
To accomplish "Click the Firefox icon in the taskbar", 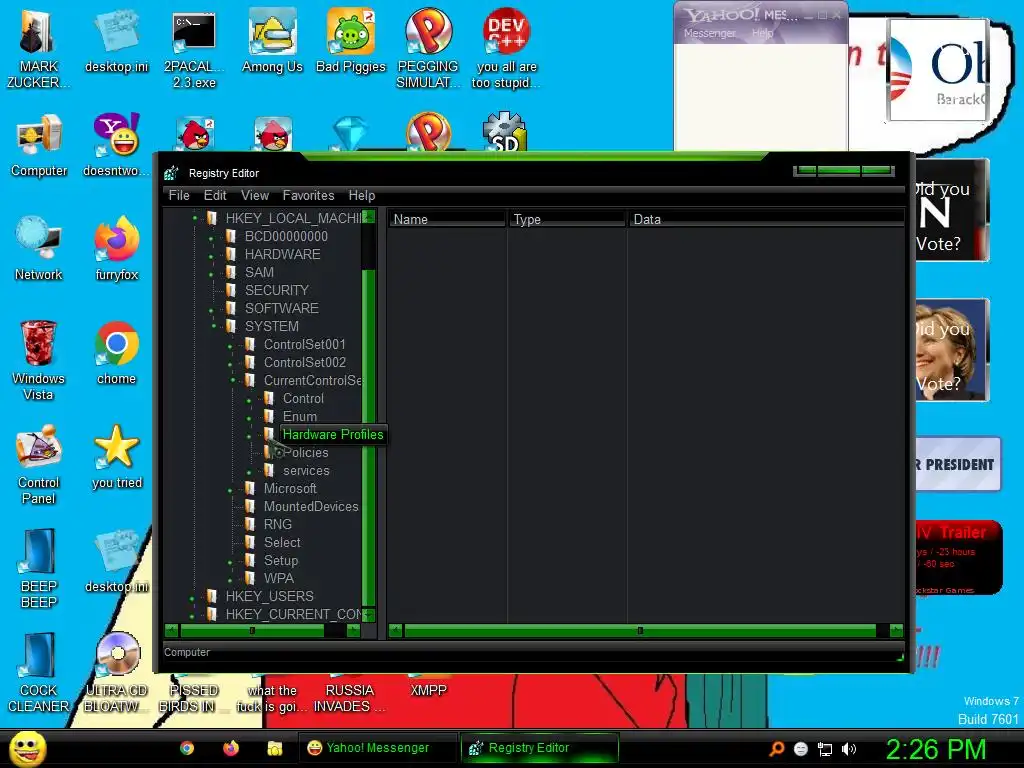I will point(231,748).
